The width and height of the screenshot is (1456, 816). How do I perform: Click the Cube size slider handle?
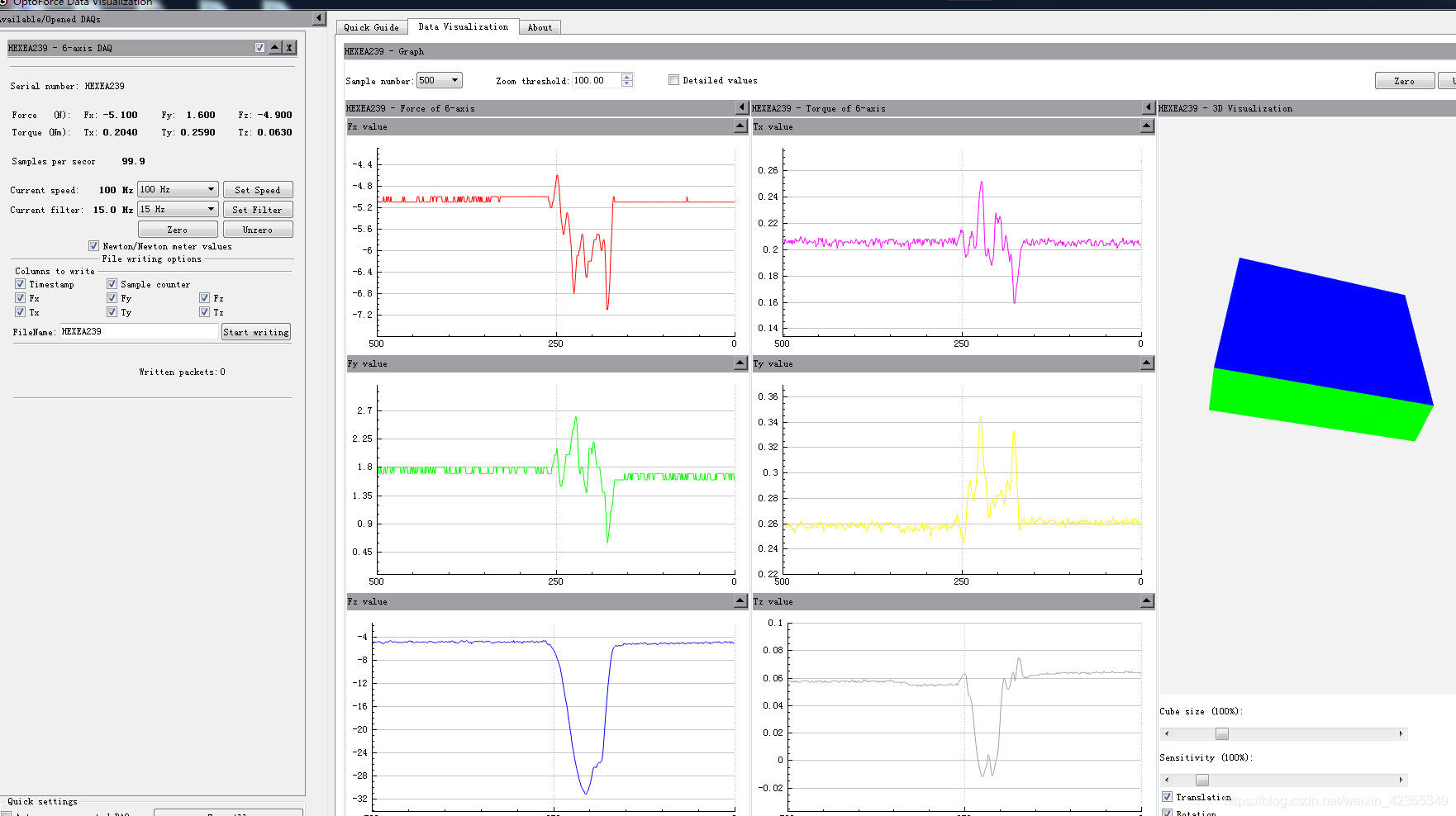[1222, 733]
